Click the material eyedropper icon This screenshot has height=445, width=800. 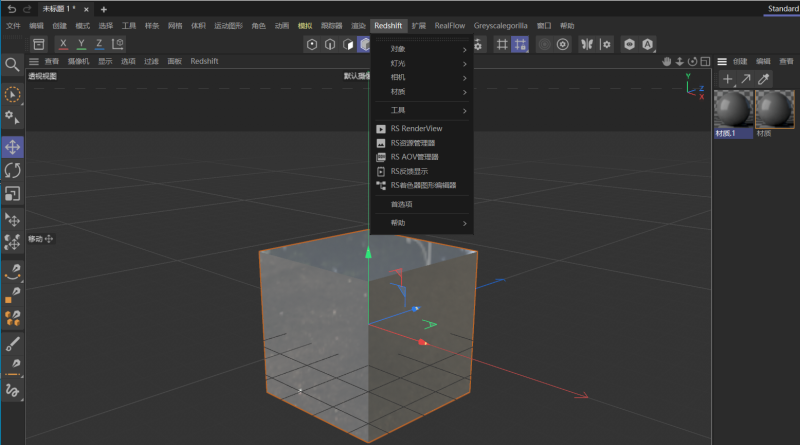764,79
